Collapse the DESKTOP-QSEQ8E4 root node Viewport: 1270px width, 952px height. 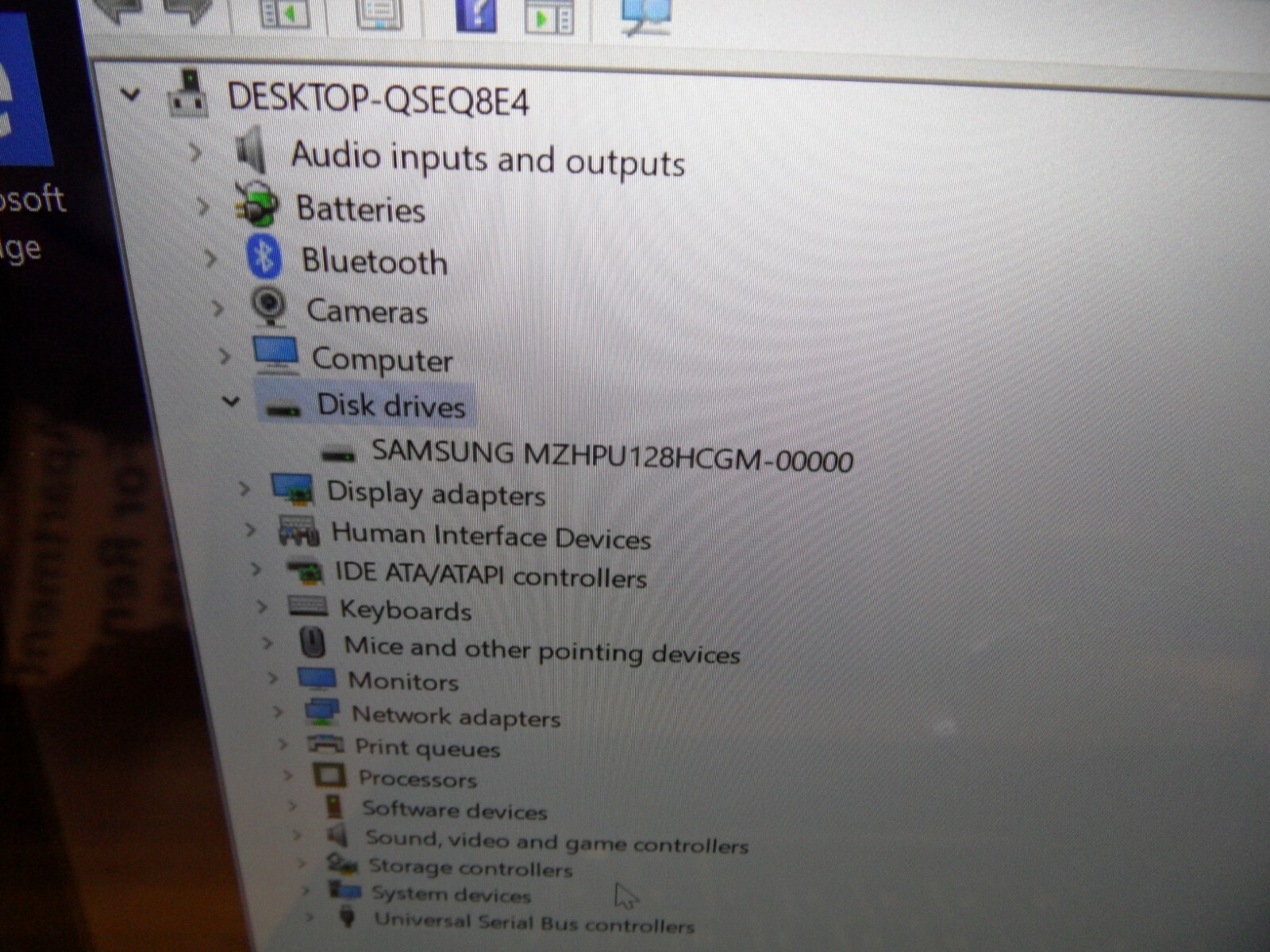pyautogui.click(x=130, y=95)
